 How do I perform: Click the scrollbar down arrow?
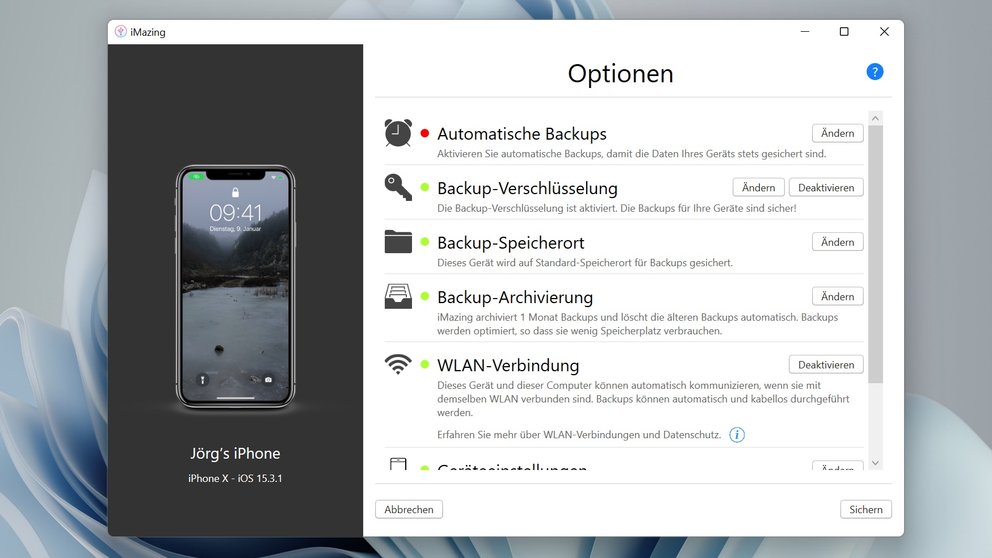875,463
